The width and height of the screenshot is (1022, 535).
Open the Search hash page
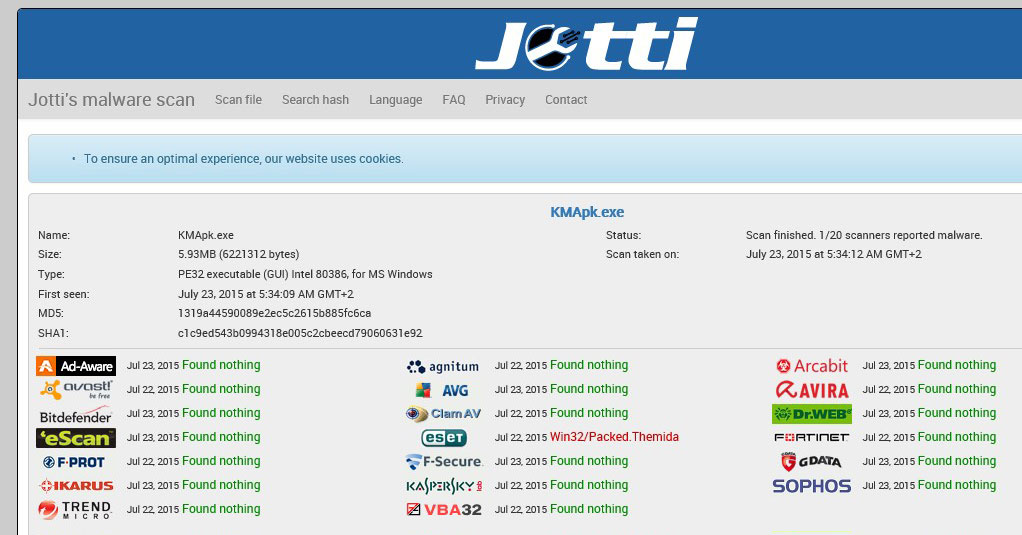pos(315,100)
